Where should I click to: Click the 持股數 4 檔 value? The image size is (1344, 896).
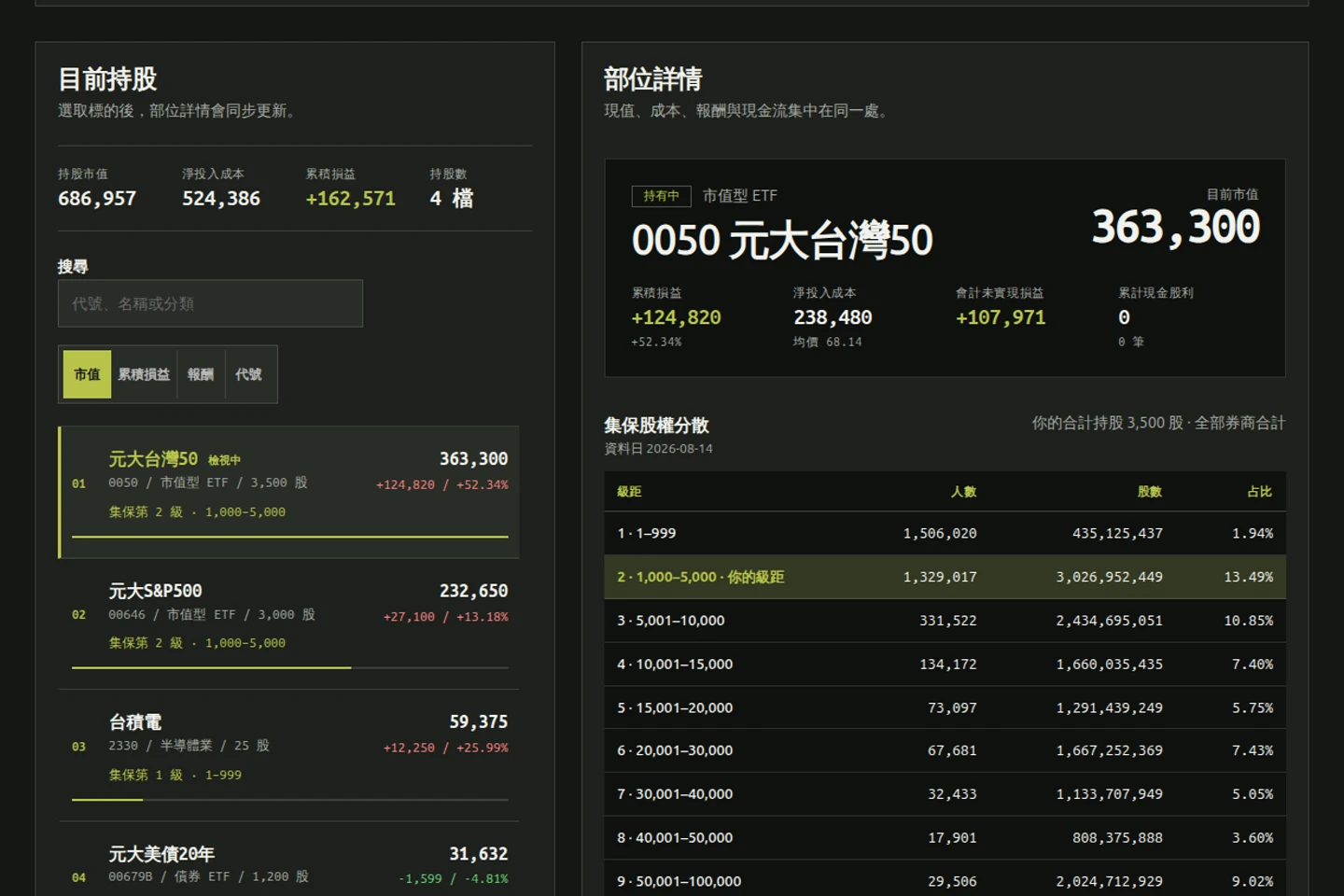point(452,199)
